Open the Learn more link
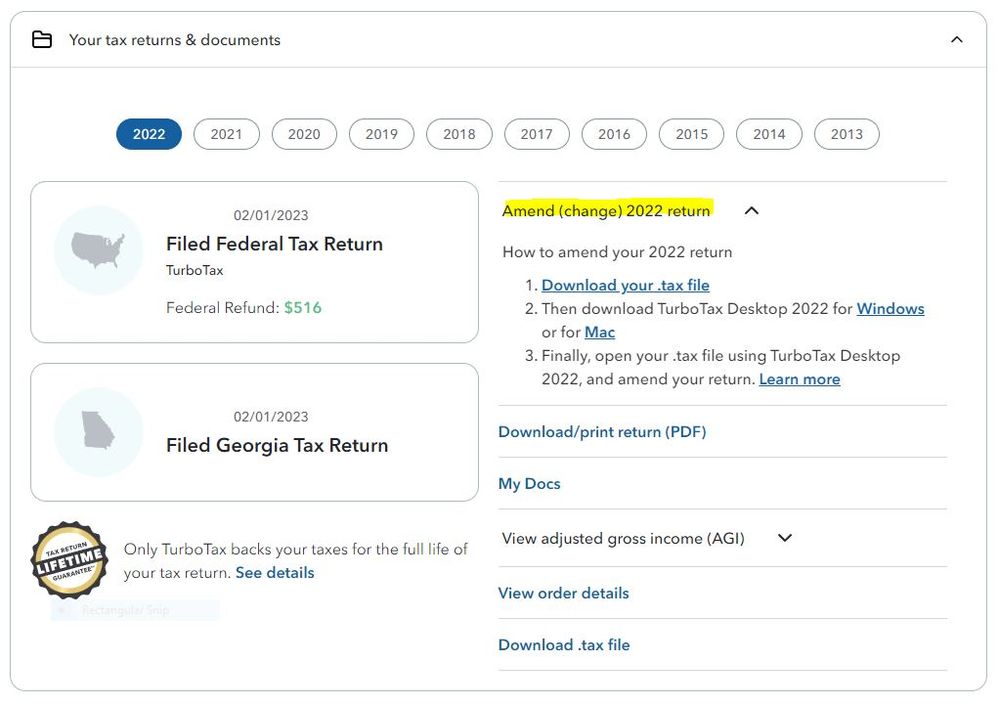999x712 pixels. click(800, 380)
